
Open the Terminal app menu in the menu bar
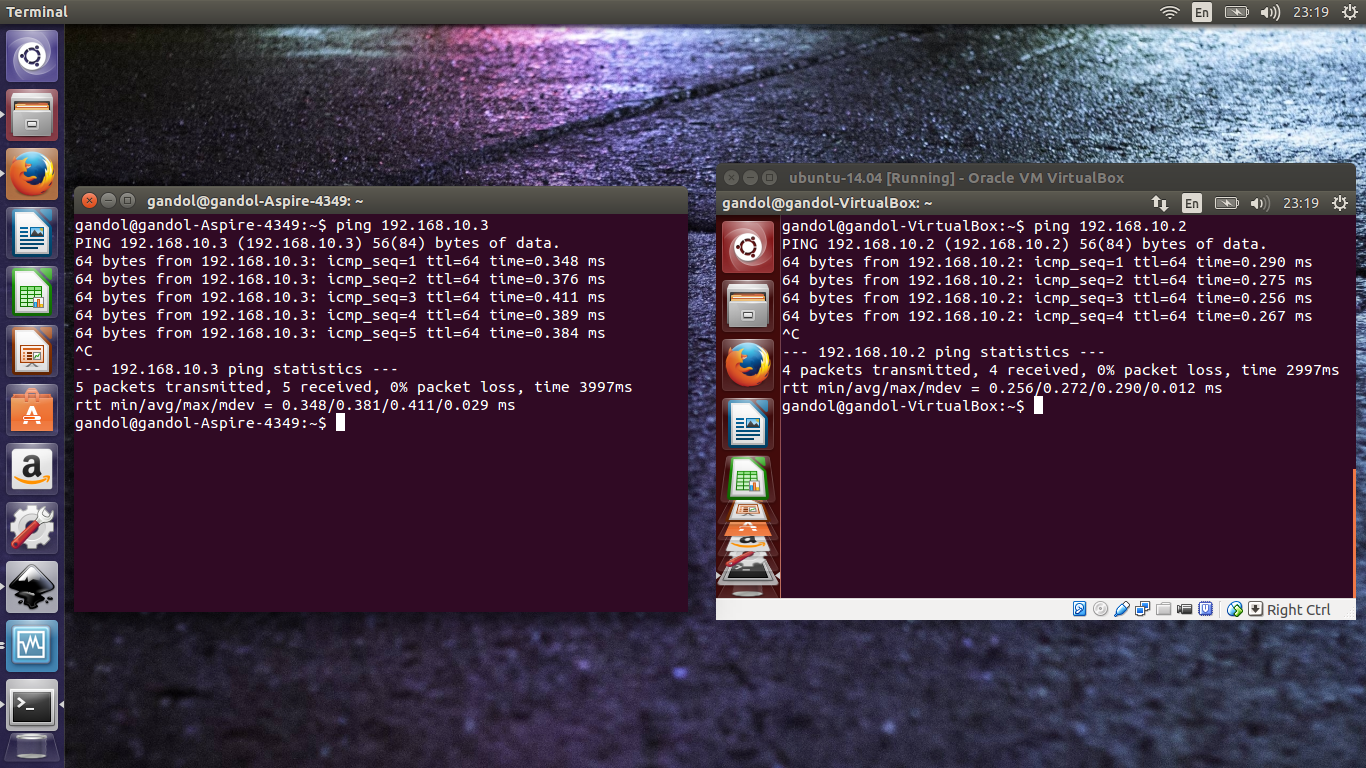[36, 12]
